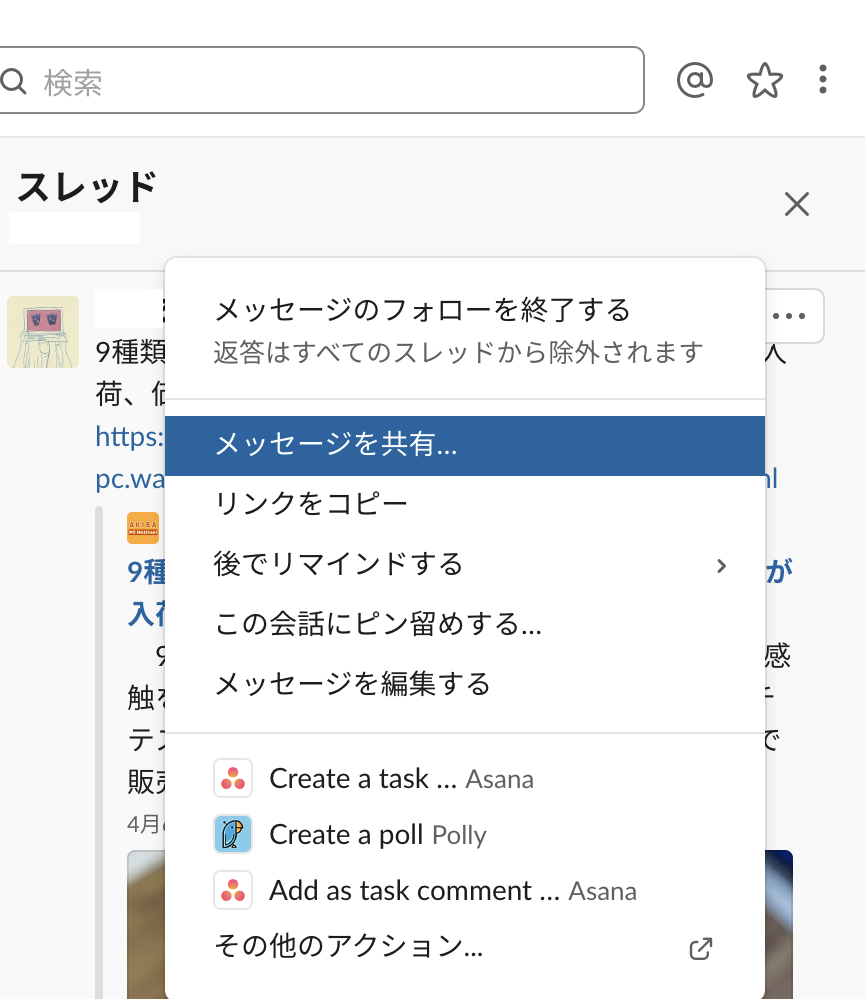The height and width of the screenshot is (999, 865).
Task: Open the @ mentions and reactions view
Action: (x=695, y=80)
